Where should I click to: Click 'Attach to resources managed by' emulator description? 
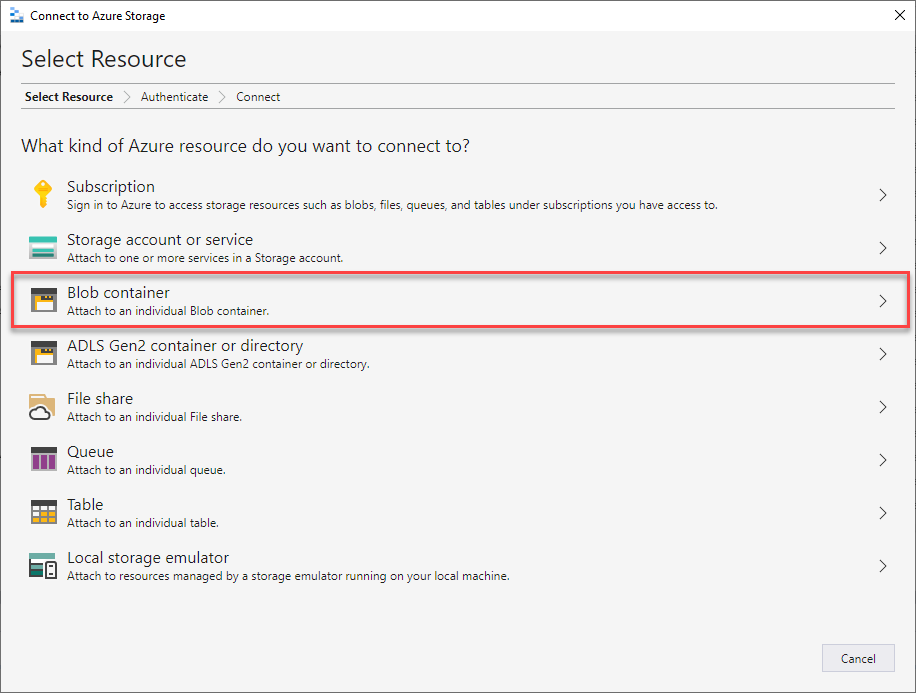coord(289,576)
